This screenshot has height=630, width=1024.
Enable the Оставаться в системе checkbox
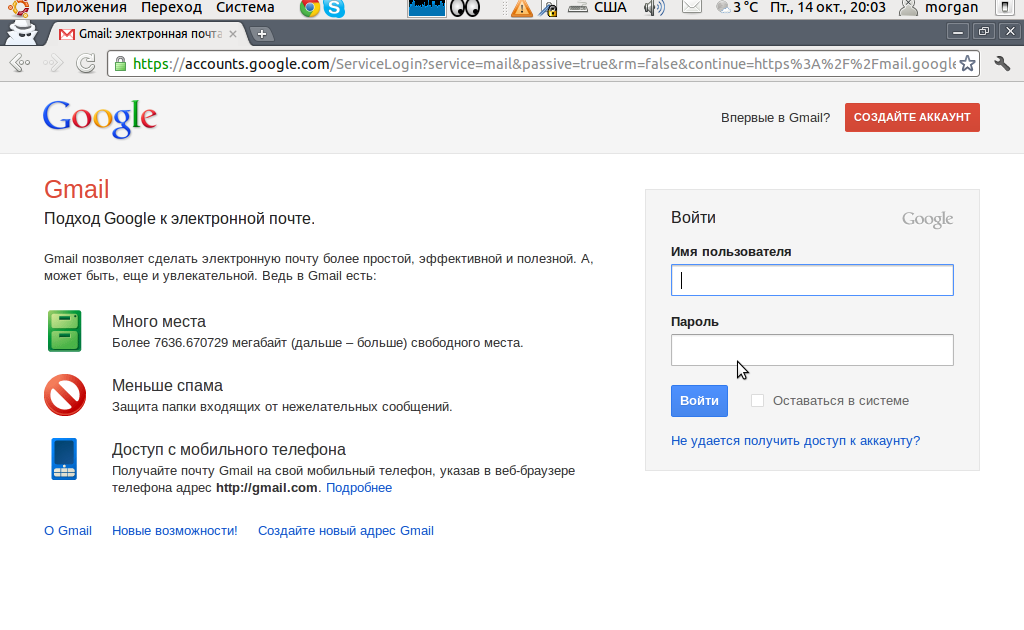click(758, 401)
